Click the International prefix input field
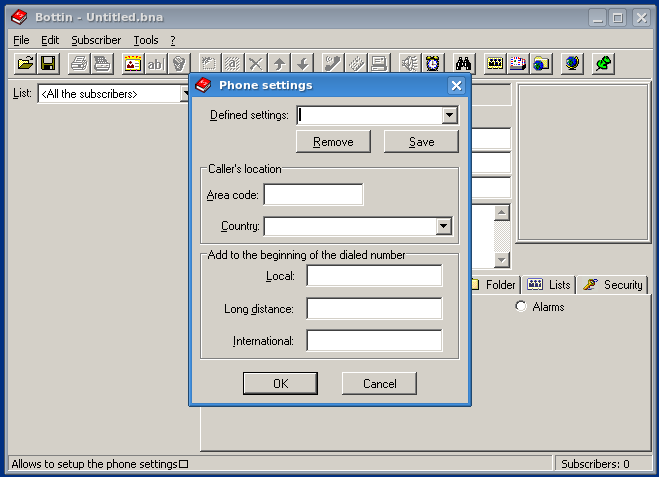The width and height of the screenshot is (659, 477). click(374, 340)
